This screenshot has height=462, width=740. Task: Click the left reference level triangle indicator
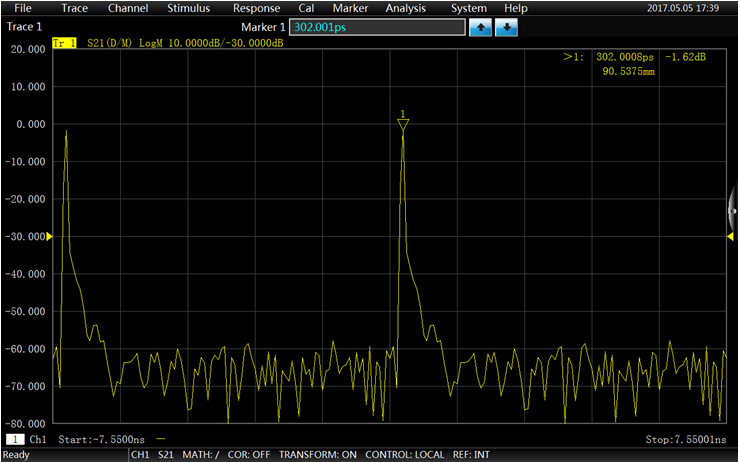coord(49,236)
